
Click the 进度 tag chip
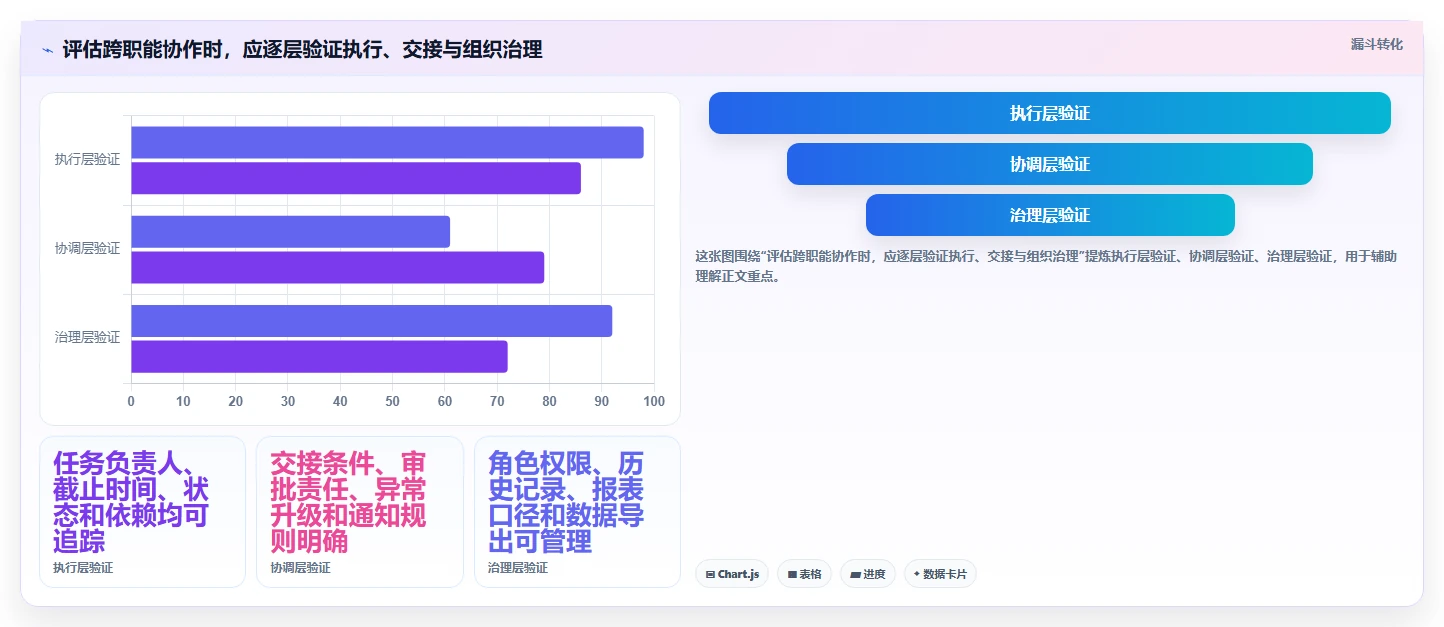[x=868, y=574]
